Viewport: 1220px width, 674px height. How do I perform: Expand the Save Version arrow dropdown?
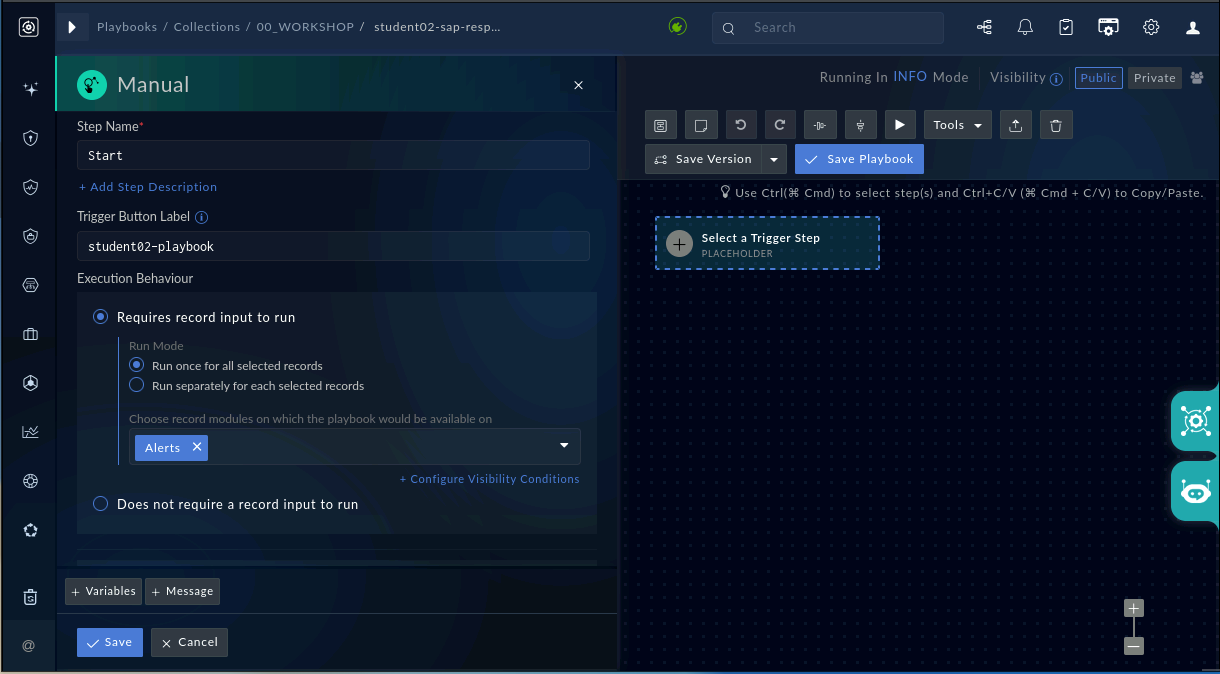click(774, 159)
